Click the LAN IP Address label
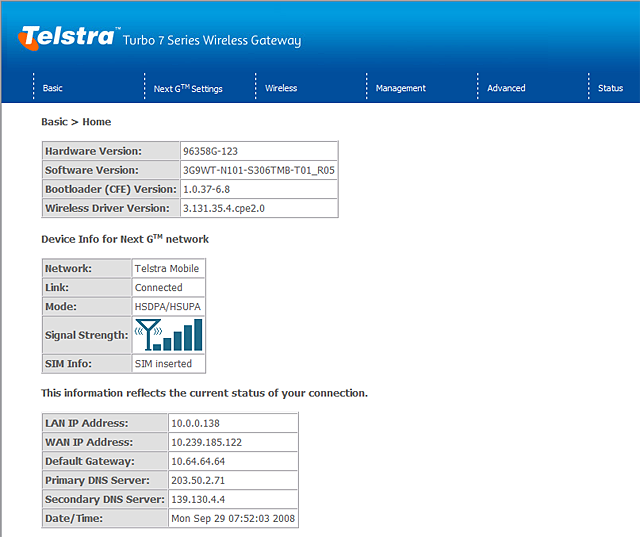The image size is (640, 537). (x=87, y=423)
